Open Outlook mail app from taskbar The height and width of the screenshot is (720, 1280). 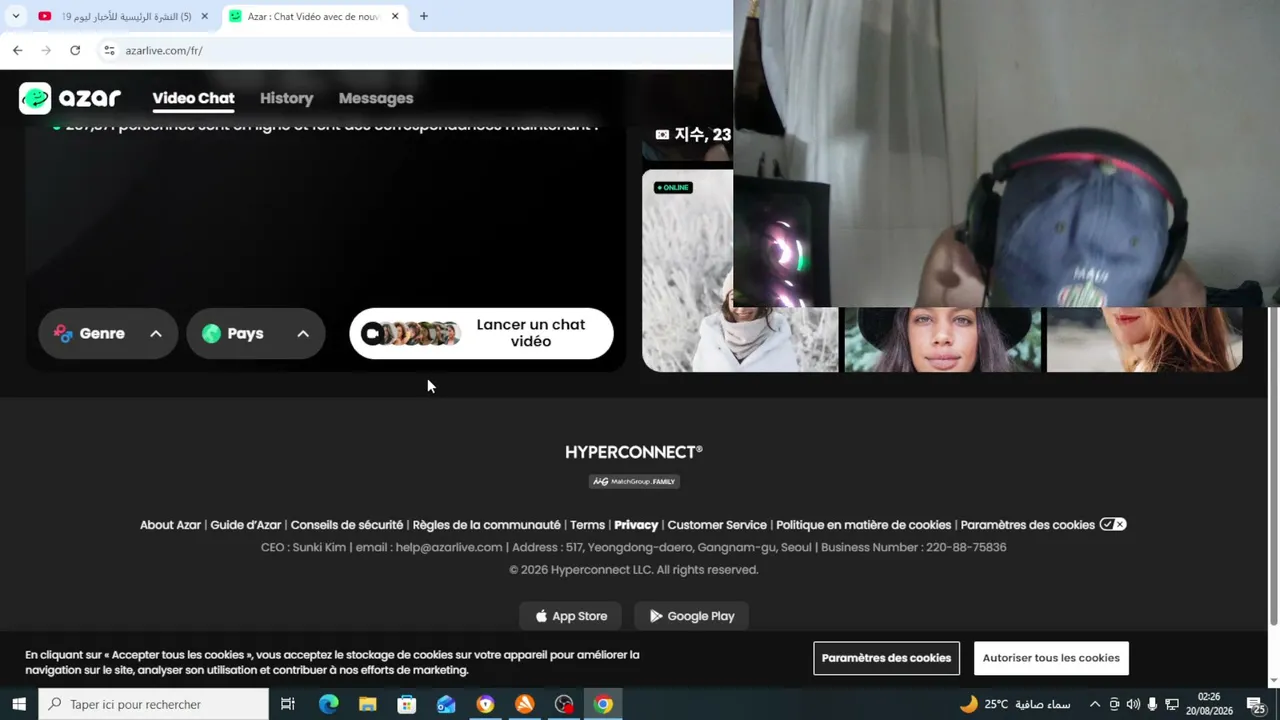click(x=446, y=704)
